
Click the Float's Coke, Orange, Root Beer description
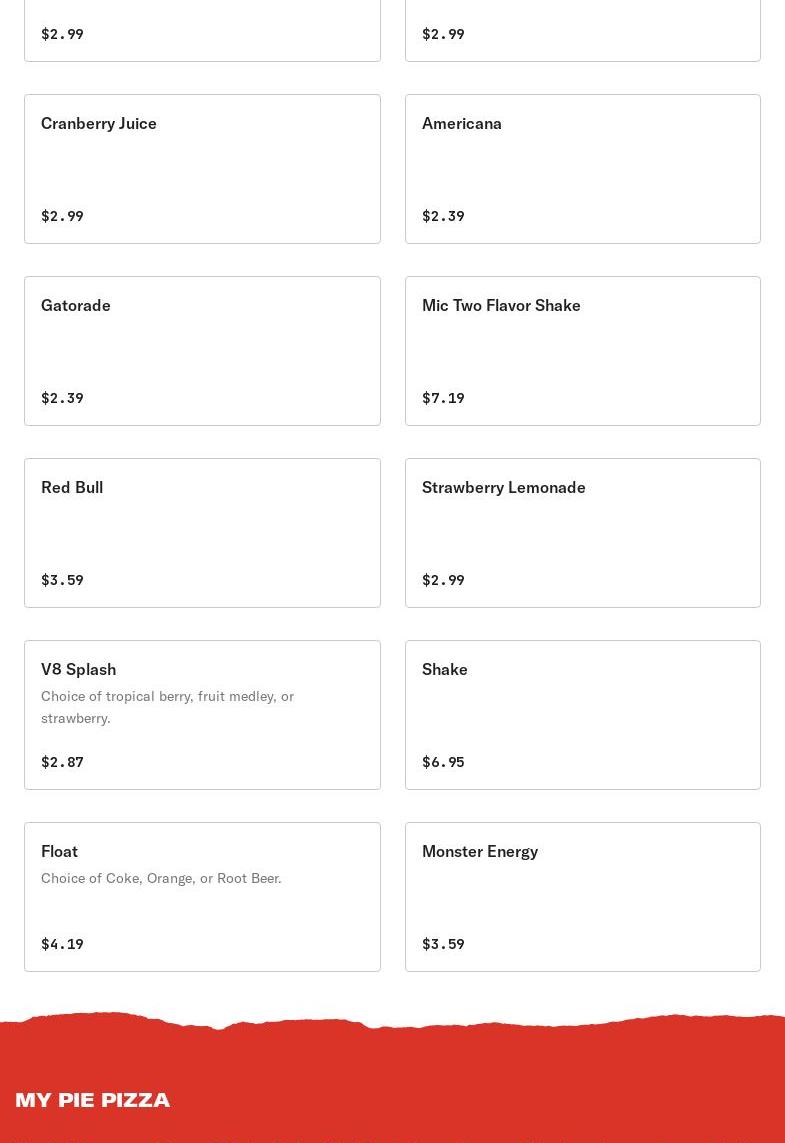point(161,878)
